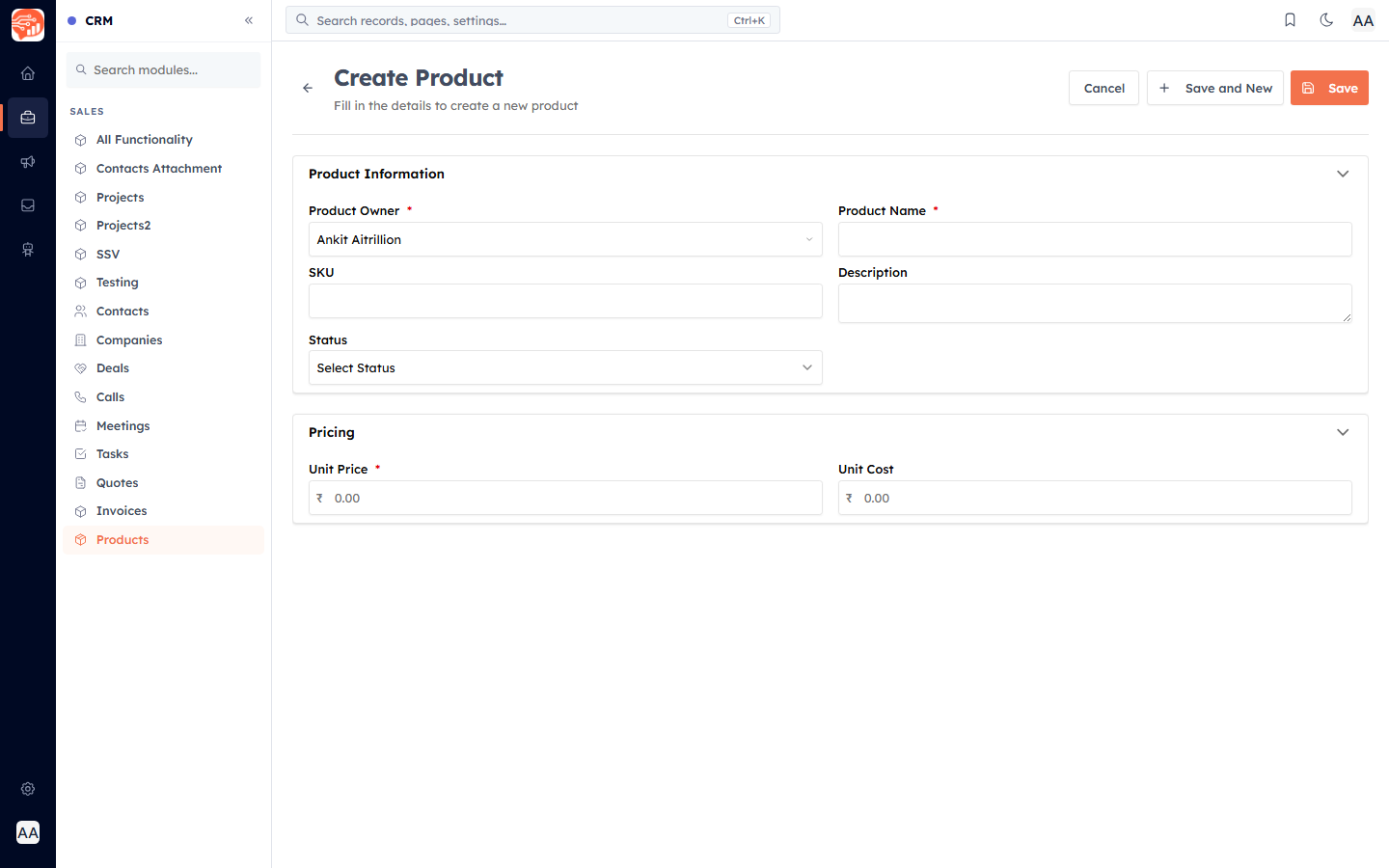Grab the Description textarea resize handle
The image size is (1389, 868).
pyautogui.click(x=1347, y=317)
